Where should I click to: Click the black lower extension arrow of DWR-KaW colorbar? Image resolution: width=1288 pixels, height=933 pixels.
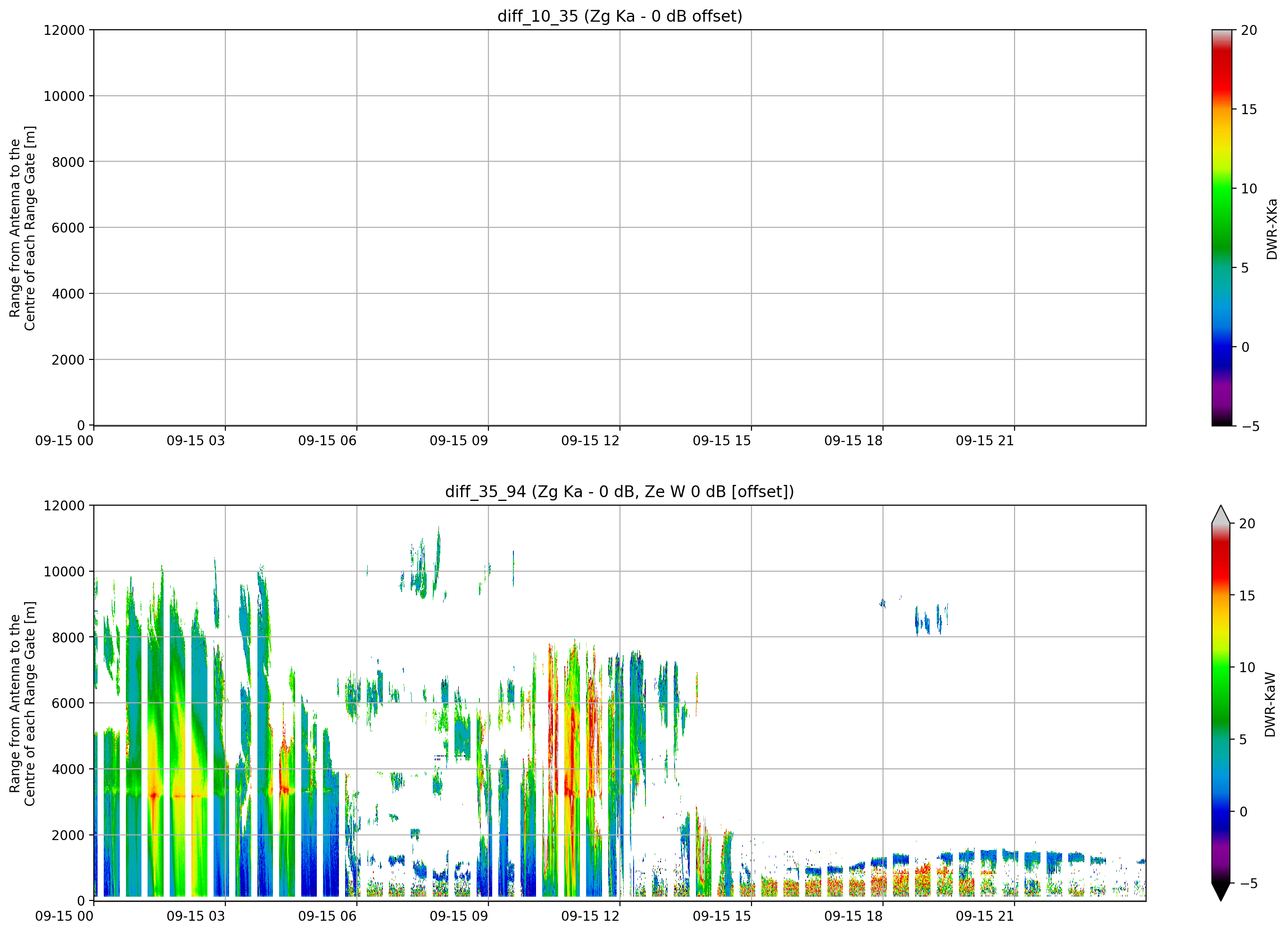[1221, 892]
